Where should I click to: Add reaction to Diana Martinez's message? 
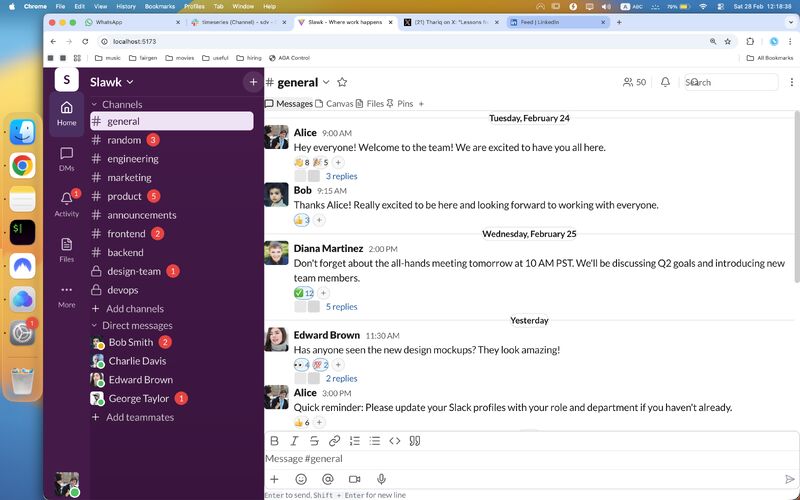pyautogui.click(x=323, y=293)
